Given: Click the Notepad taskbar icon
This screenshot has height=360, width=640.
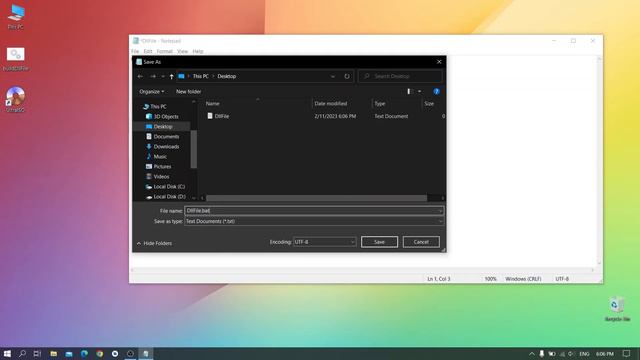Looking at the screenshot, I should tap(146, 354).
